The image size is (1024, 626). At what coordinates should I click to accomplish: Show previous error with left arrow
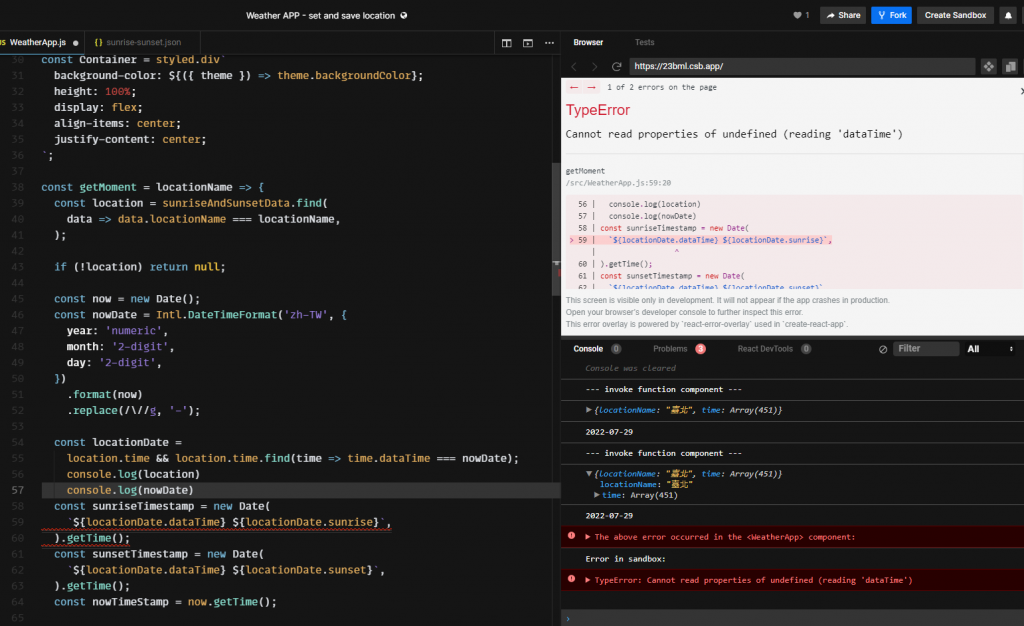[573, 87]
